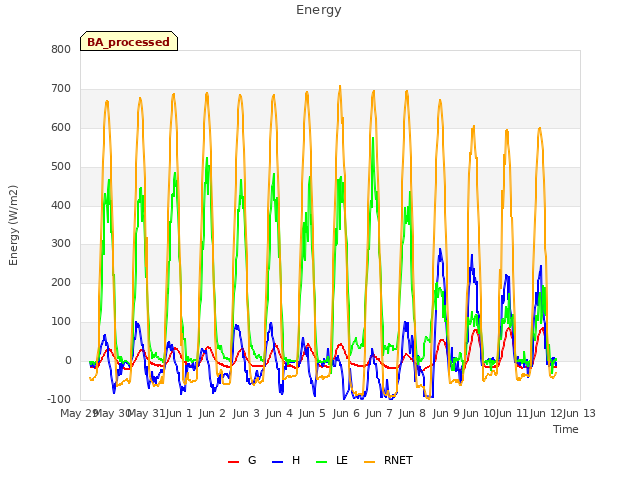Click the 600 y-axis tick label
This screenshot has width=640, height=480.
[61, 128]
